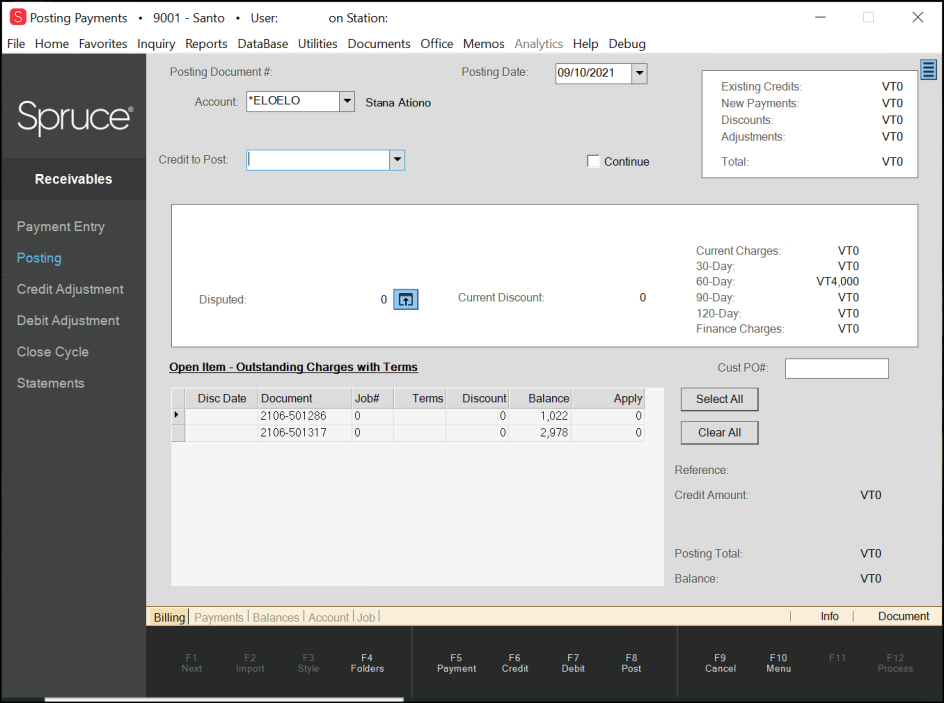Open the Inquiry menu
The width and height of the screenshot is (944, 703).
[156, 44]
